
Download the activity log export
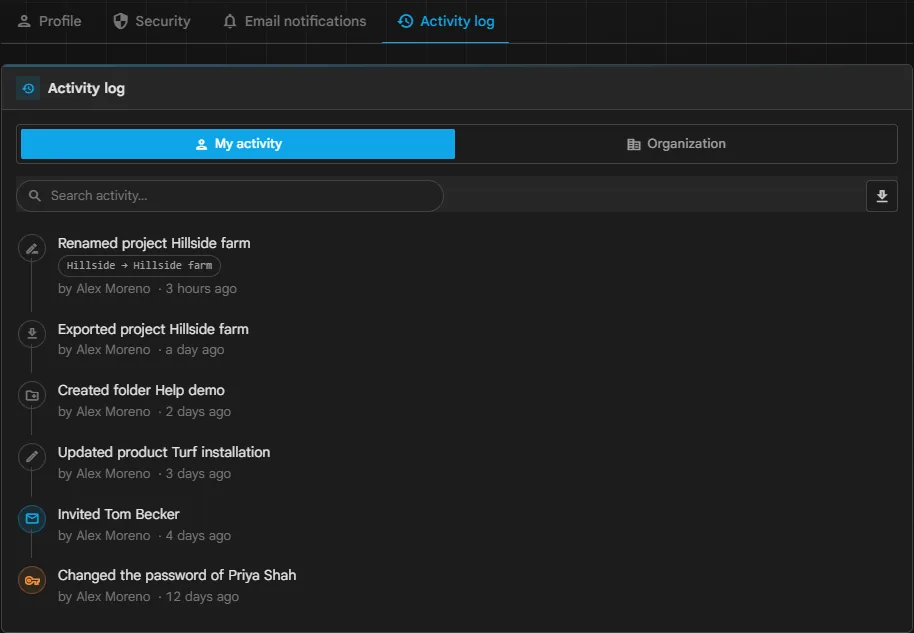click(x=881, y=196)
